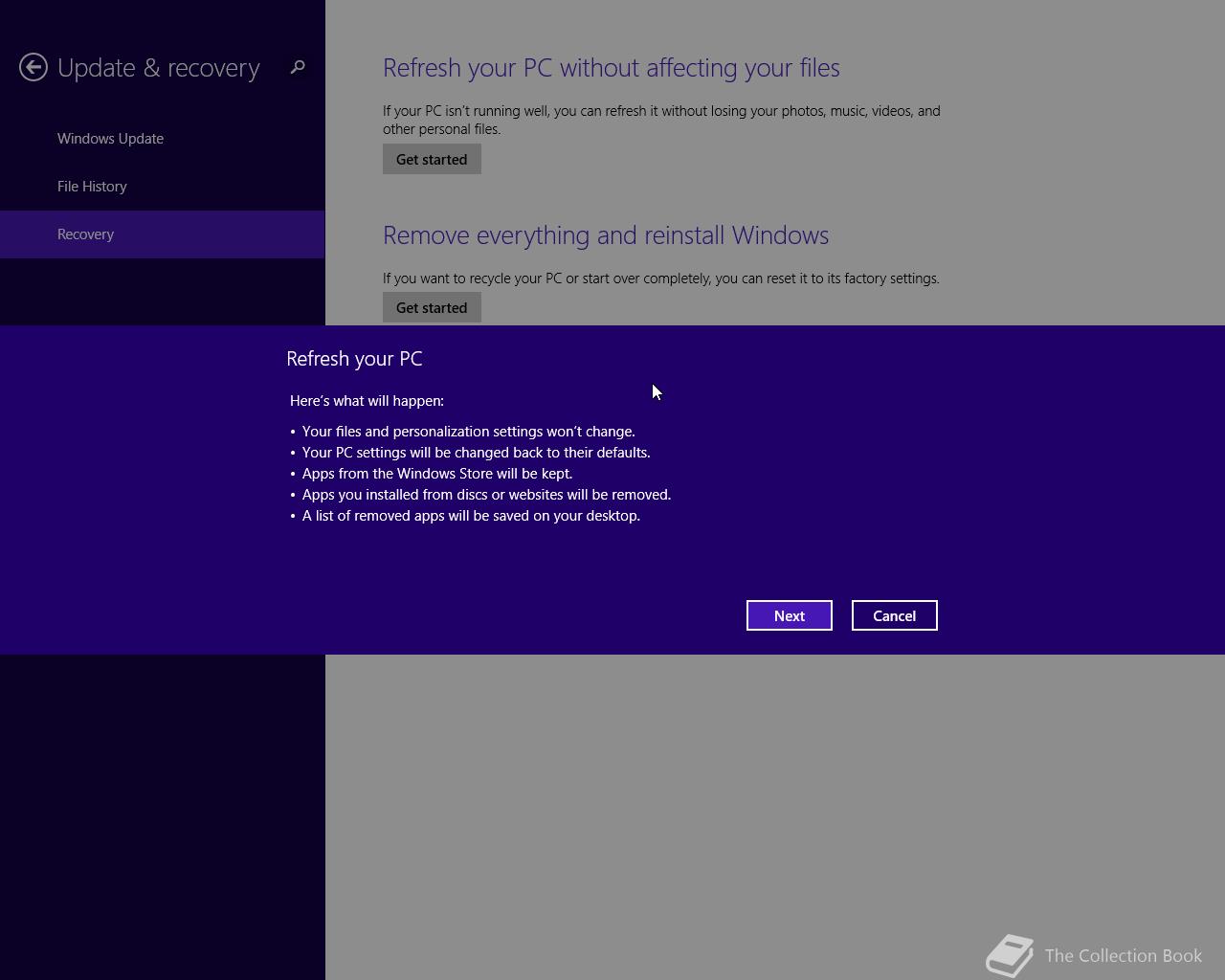Select the Recovery sidebar item
This screenshot has height=980, width=1225.
(163, 234)
